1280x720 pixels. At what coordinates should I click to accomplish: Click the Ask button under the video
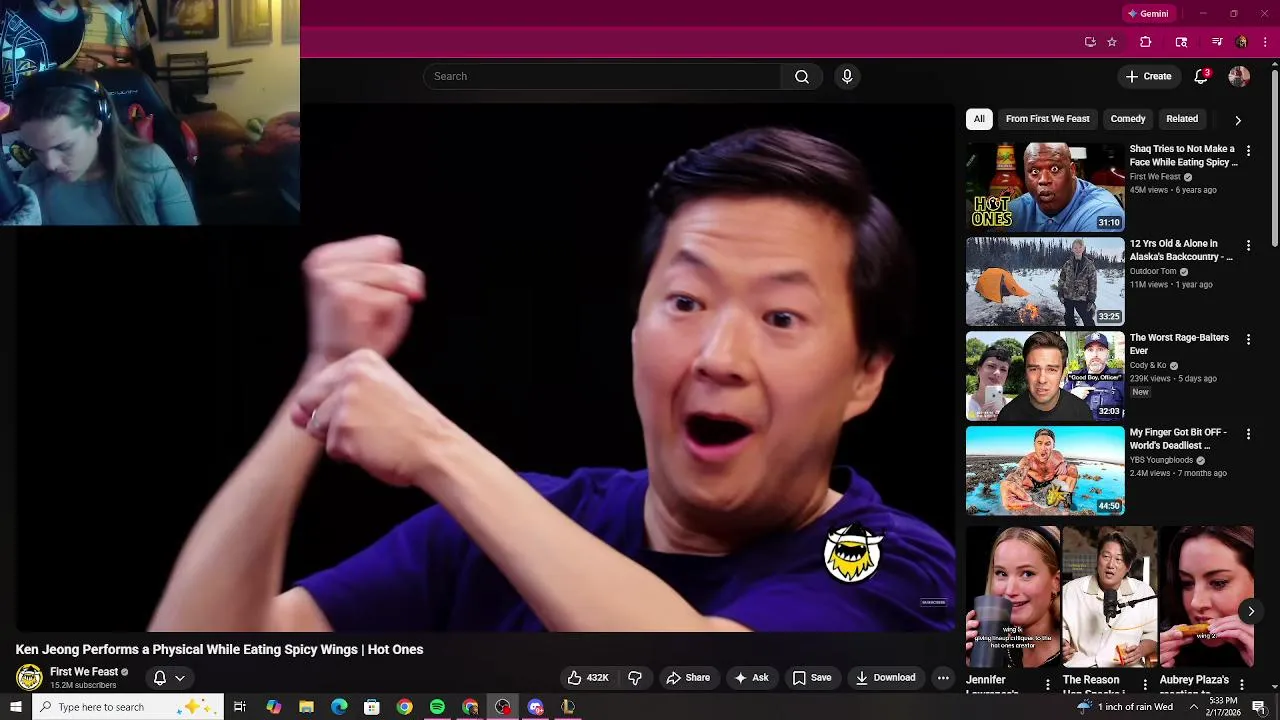point(751,678)
